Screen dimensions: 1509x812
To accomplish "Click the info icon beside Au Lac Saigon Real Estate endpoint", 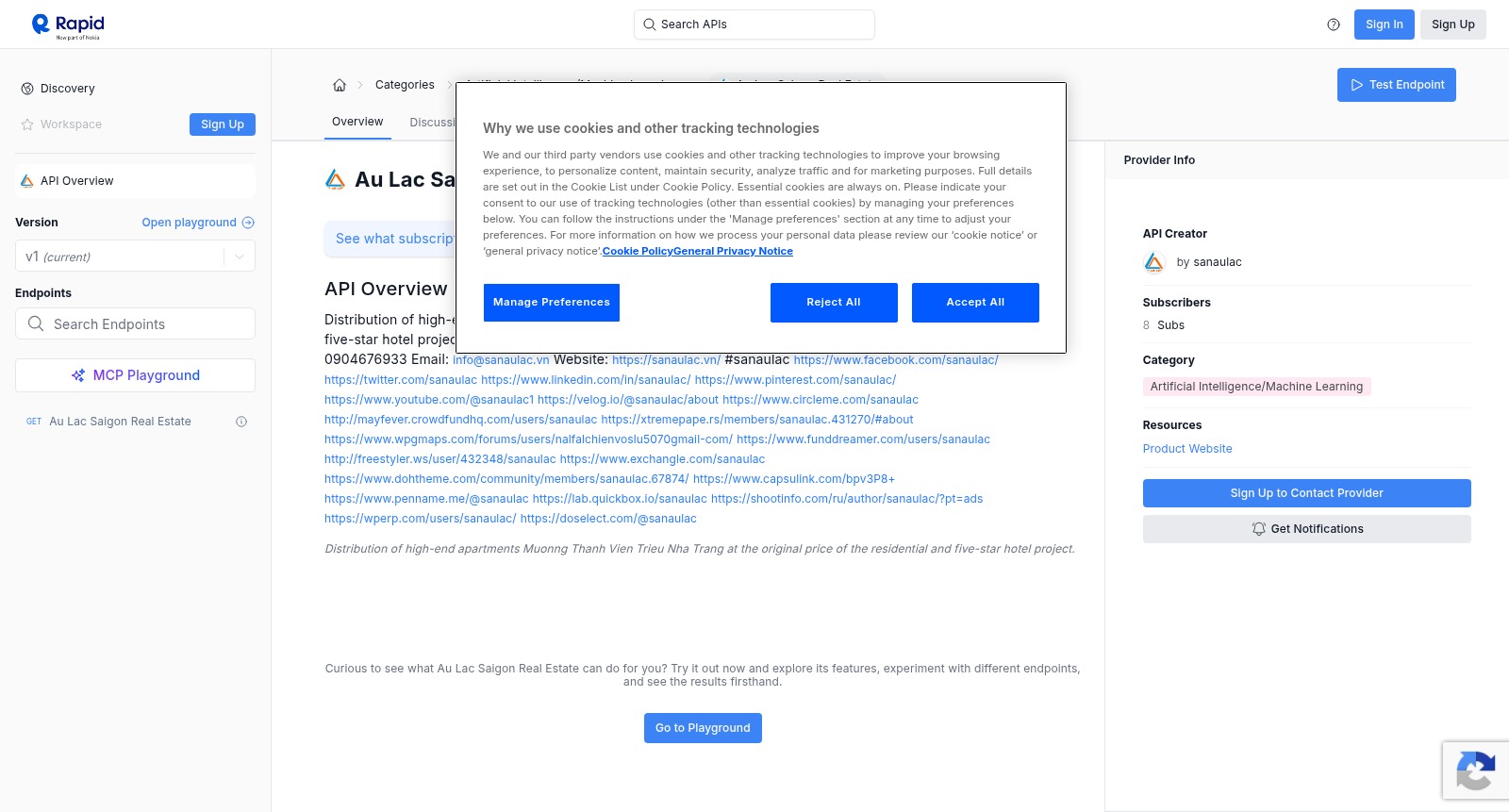I will point(241,422).
